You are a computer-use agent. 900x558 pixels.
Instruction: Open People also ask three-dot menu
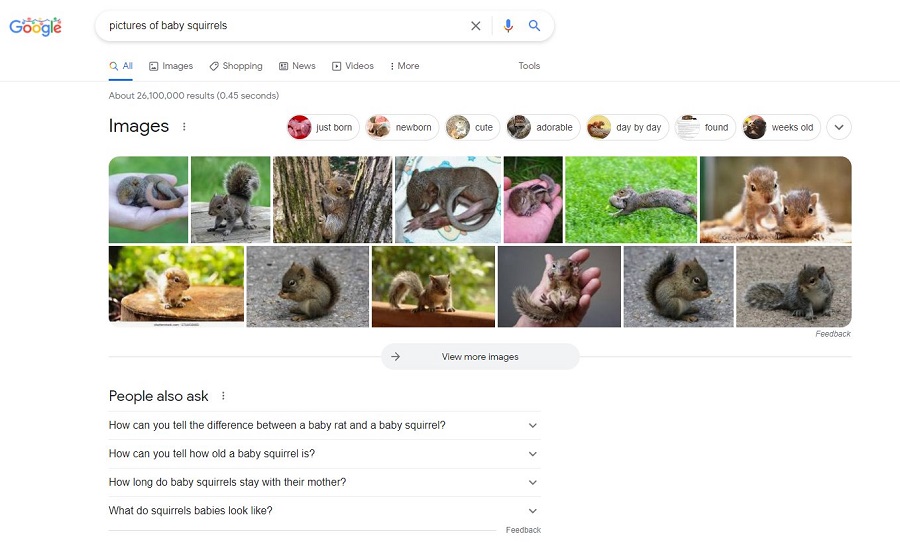tap(223, 396)
